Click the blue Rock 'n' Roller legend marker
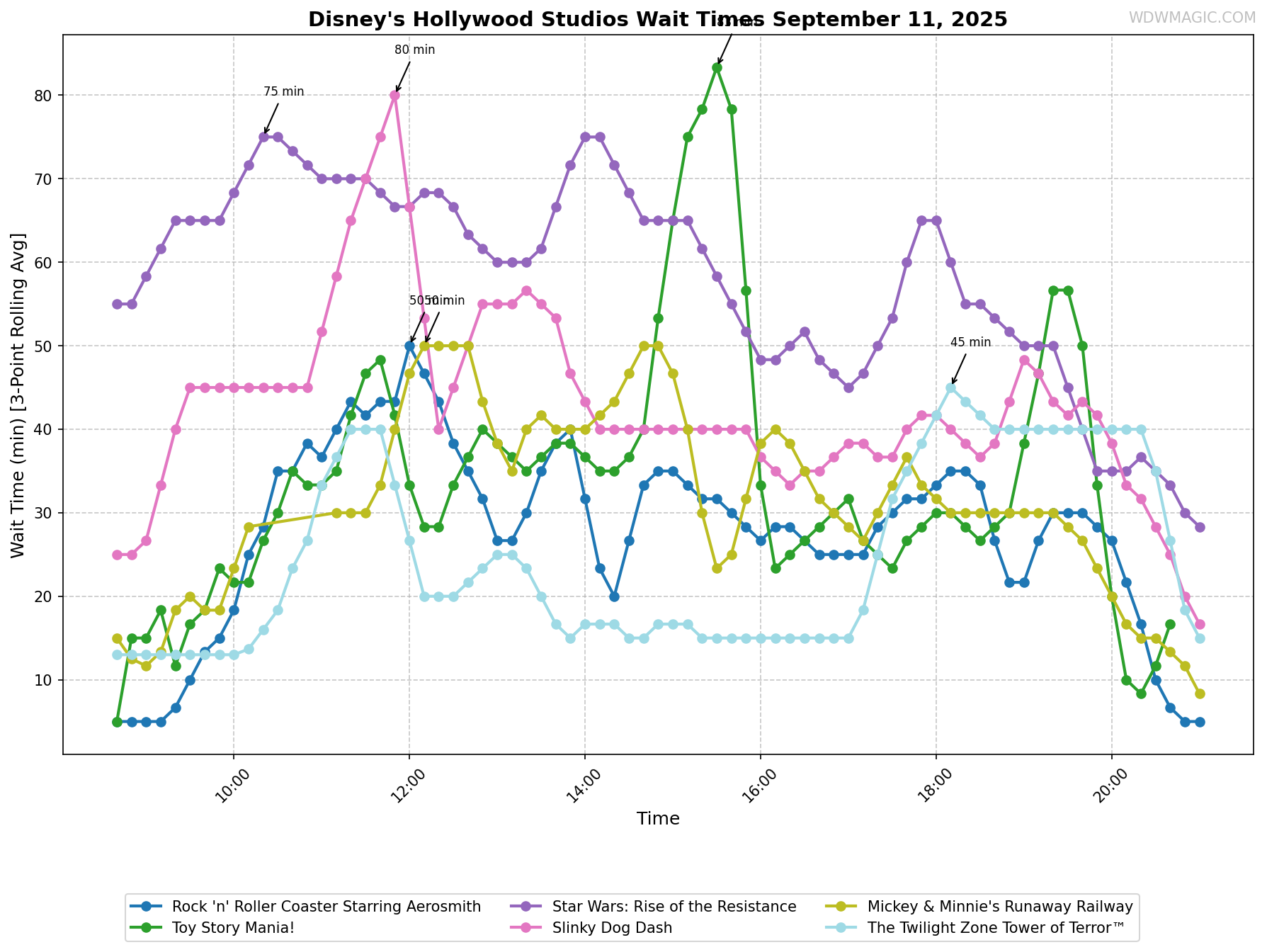Image resolution: width=1267 pixels, height=952 pixels. 147,907
